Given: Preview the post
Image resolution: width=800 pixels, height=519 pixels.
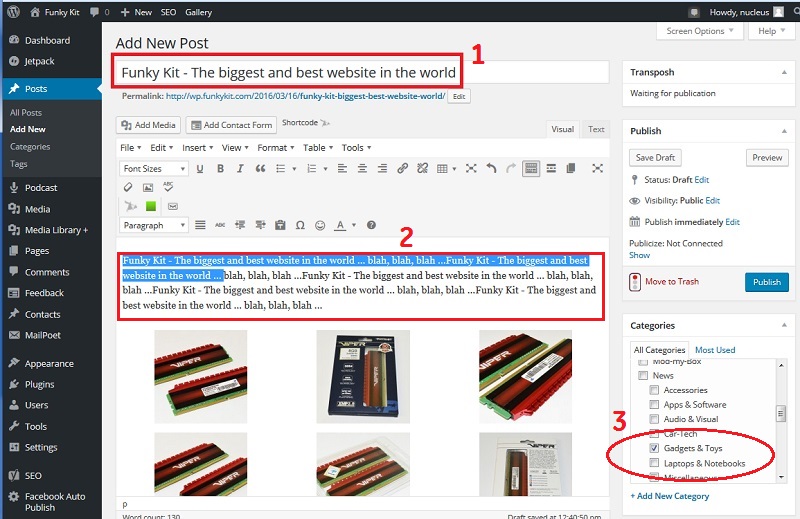Looking at the screenshot, I should tap(767, 158).
